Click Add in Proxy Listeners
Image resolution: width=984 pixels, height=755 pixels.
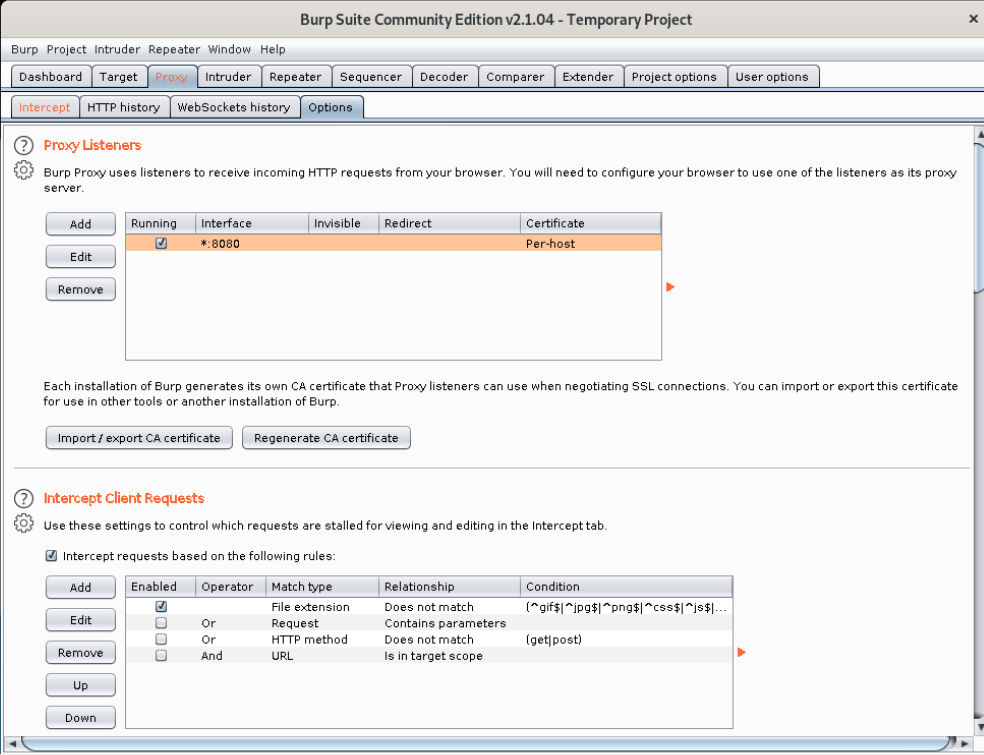pos(80,224)
